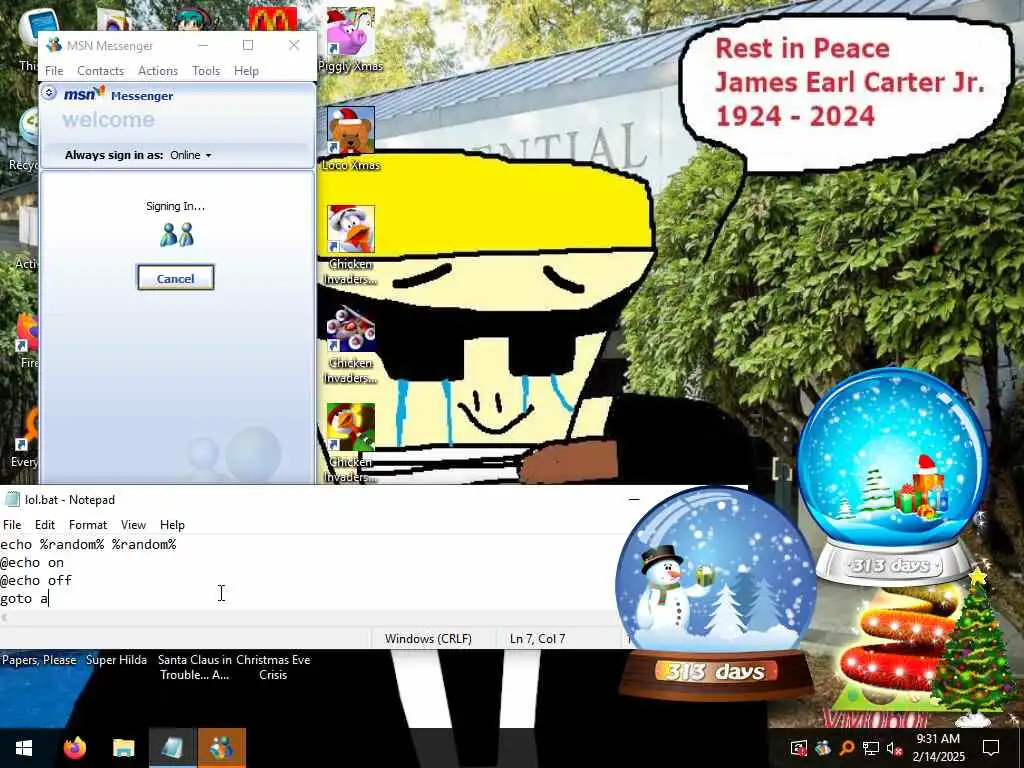
Task: Click the 'Always sign in as:' label
Action: (x=114, y=155)
